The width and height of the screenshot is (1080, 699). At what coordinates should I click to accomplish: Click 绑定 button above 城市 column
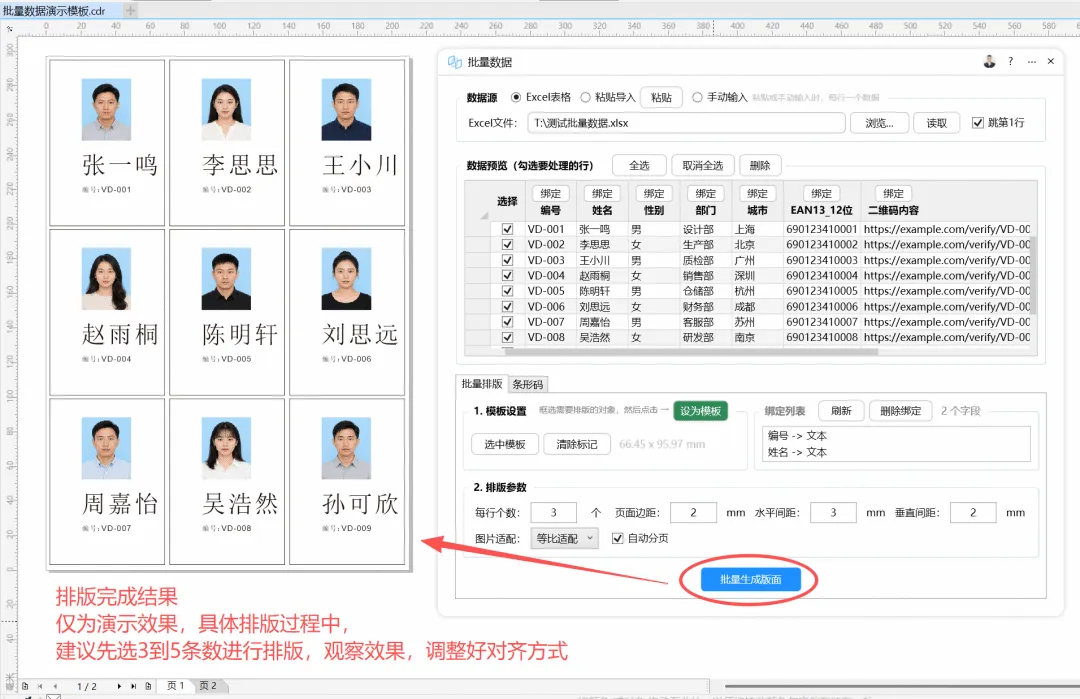[x=757, y=194]
